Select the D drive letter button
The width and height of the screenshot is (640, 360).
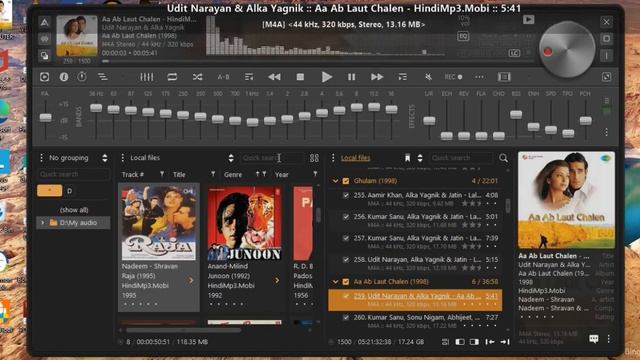pos(69,191)
